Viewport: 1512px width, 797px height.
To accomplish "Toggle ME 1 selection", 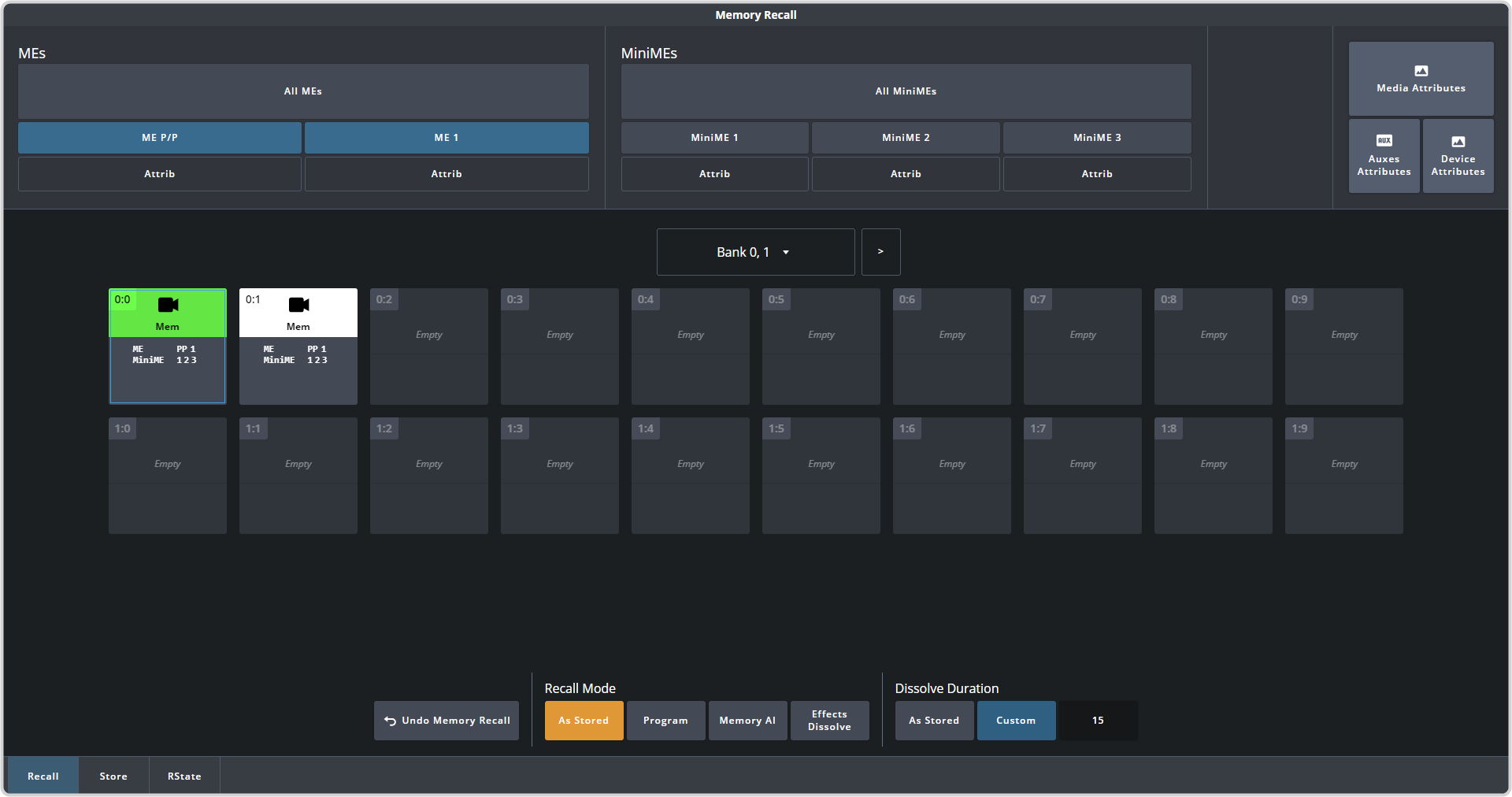I will point(447,138).
